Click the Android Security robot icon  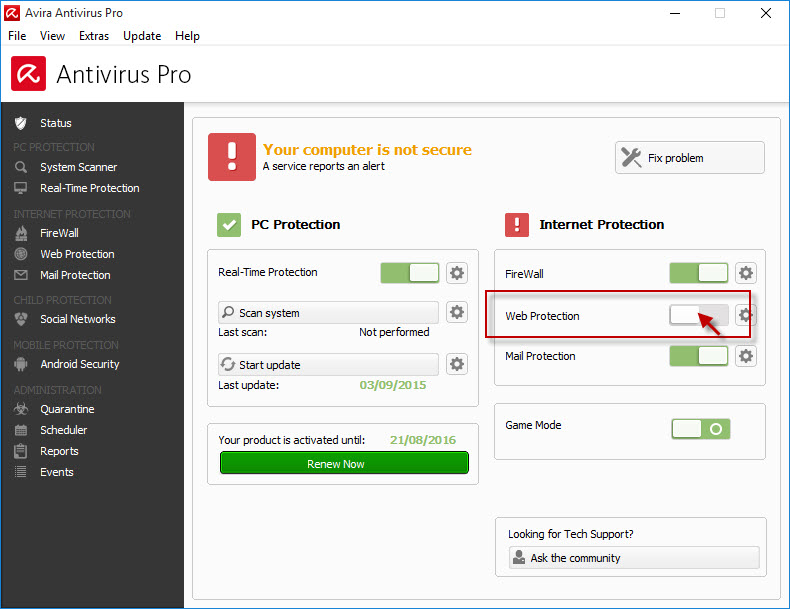[21, 364]
